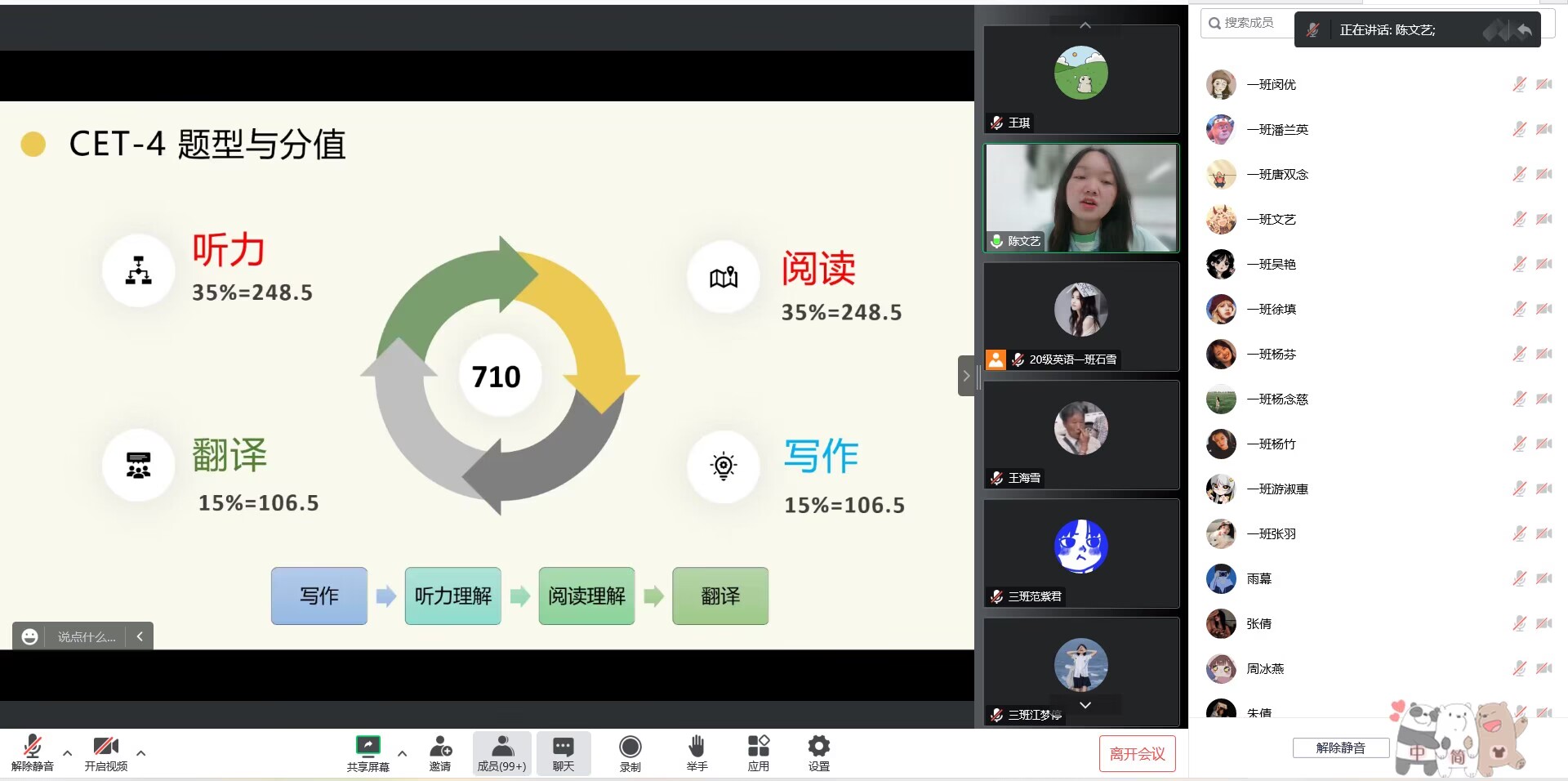Open share screen option
The width and height of the screenshot is (1568, 781).
[x=367, y=752]
